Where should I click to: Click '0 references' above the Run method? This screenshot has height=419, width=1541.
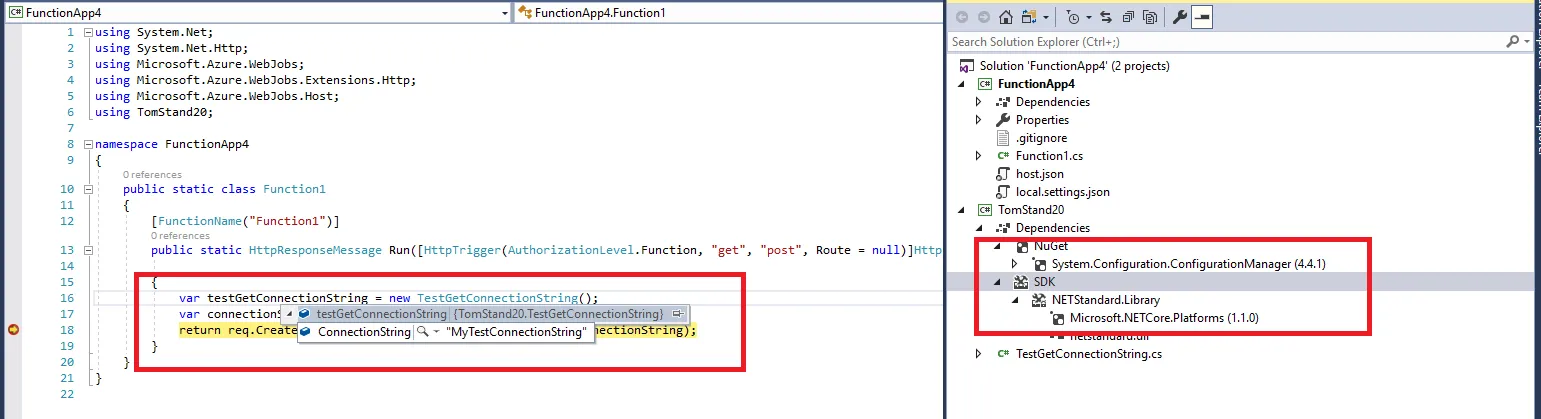pyautogui.click(x=180, y=236)
